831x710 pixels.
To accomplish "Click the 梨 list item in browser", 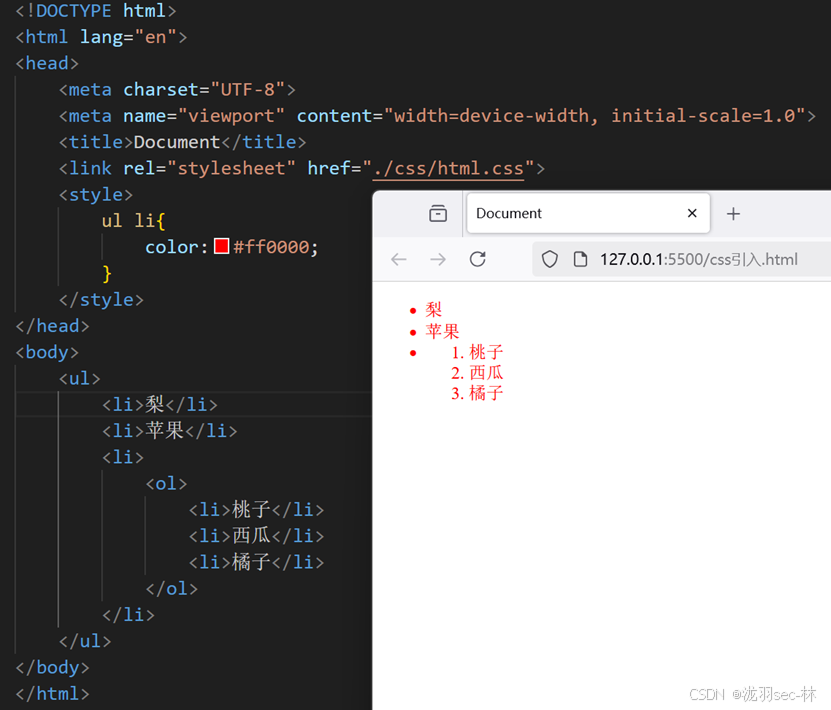I will click(434, 309).
